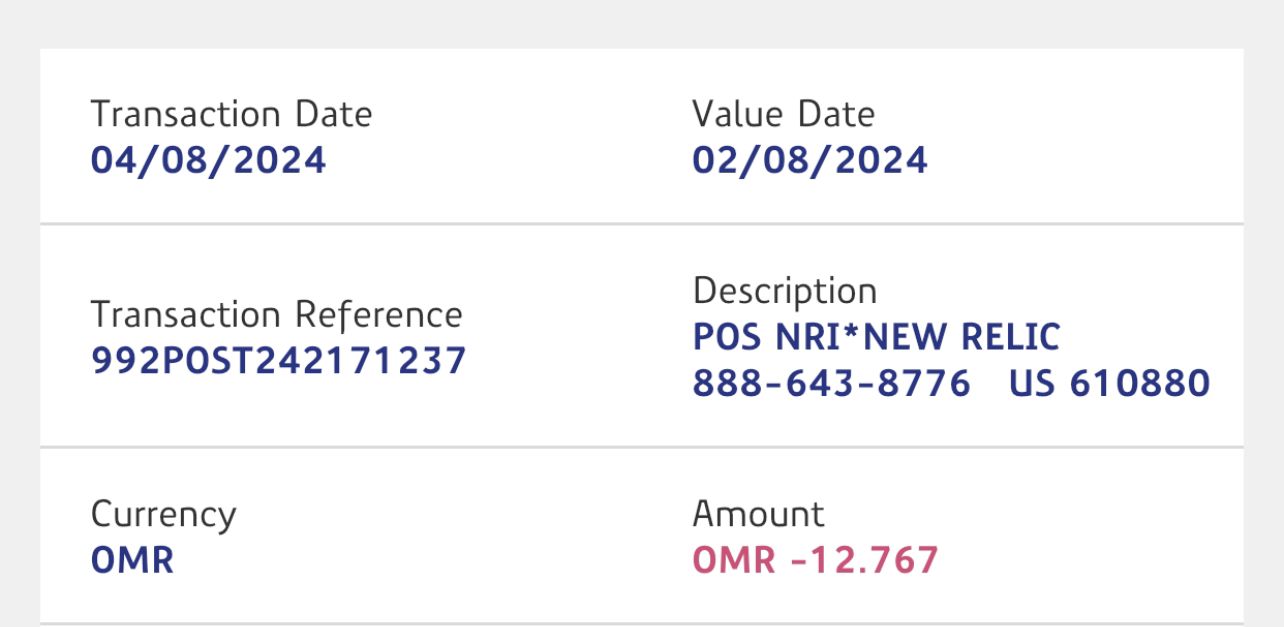1284x627 pixels.
Task: Click the gray margin left of the card
Action: coord(19,330)
